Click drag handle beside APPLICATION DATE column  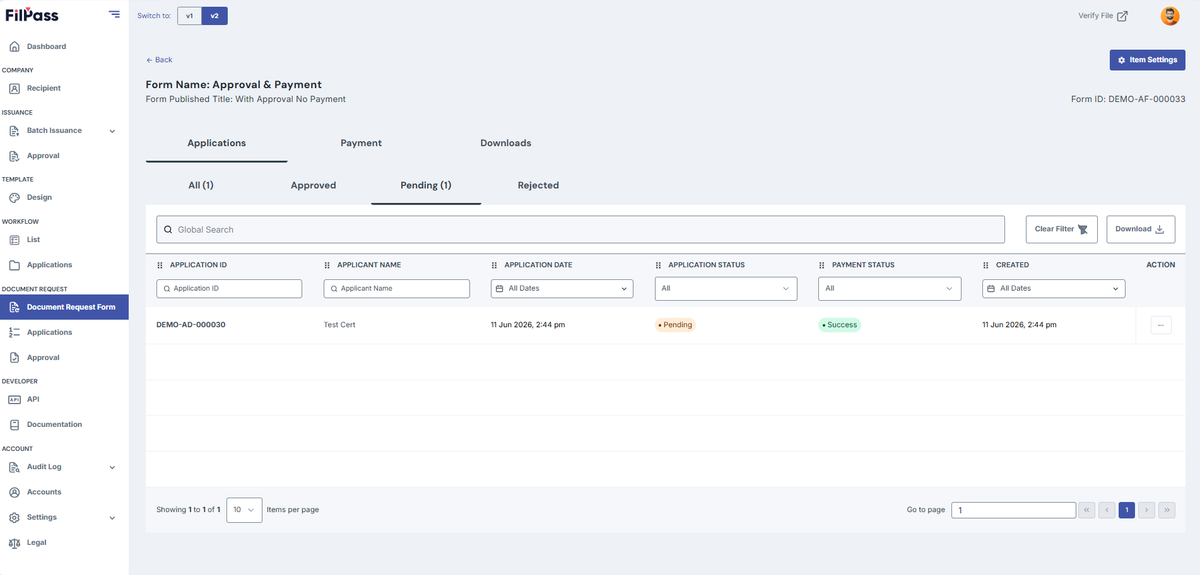point(494,265)
